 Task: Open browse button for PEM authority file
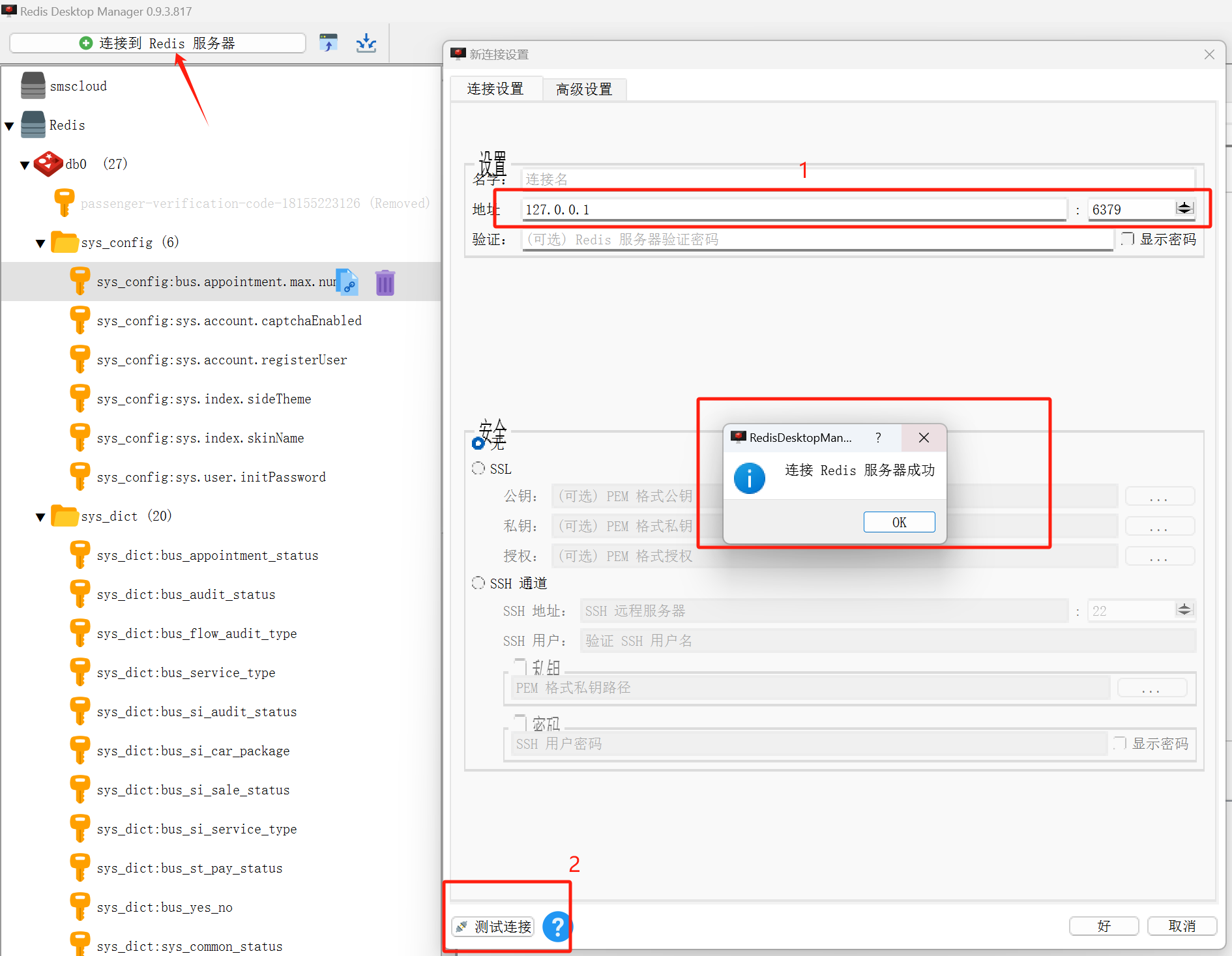[x=1160, y=557]
